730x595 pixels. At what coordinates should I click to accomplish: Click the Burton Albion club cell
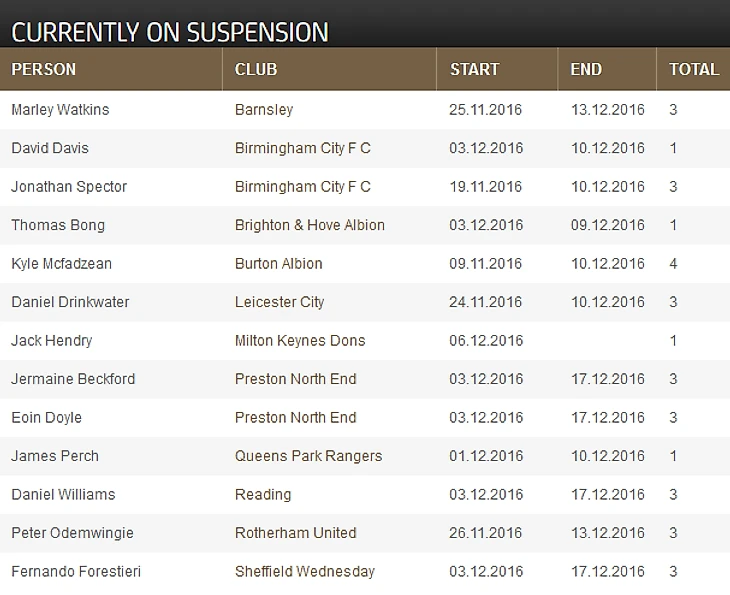tap(279, 264)
